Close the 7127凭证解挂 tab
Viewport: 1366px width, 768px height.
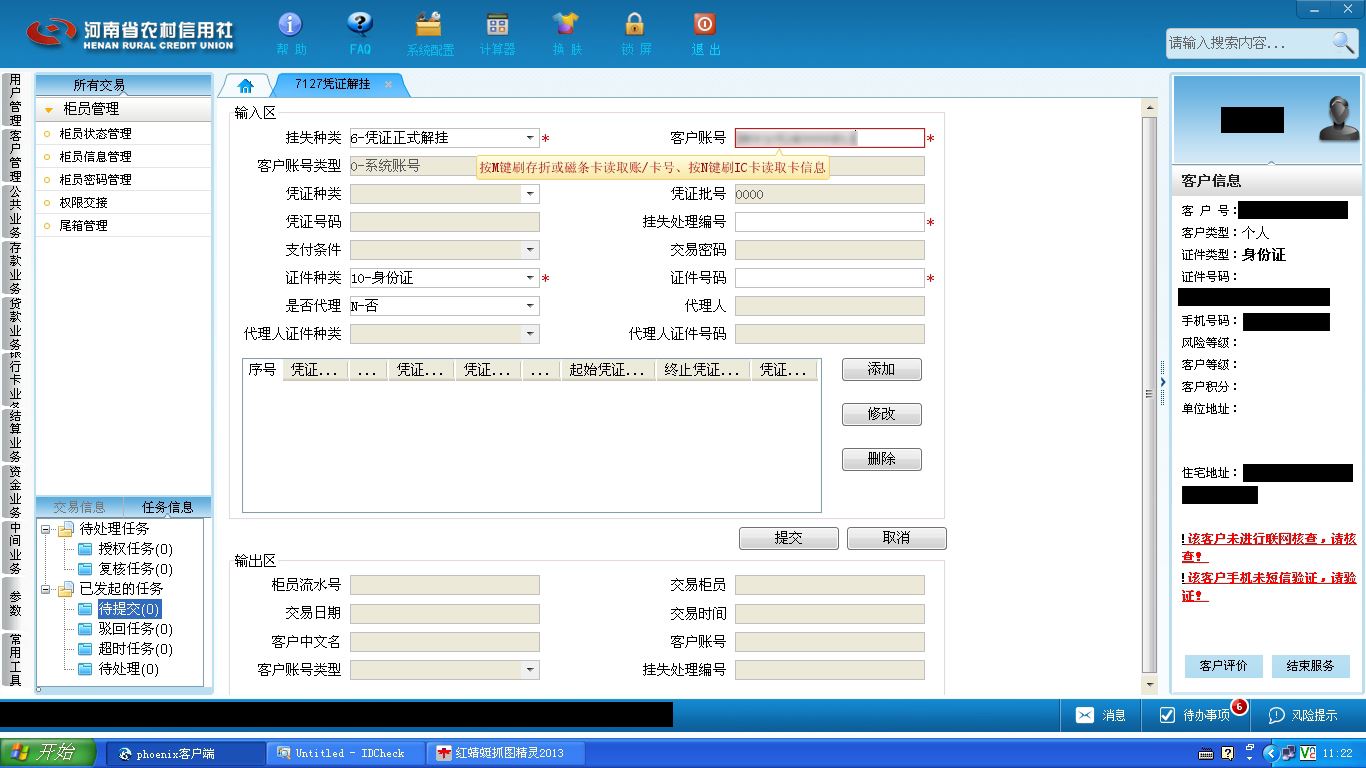(389, 85)
